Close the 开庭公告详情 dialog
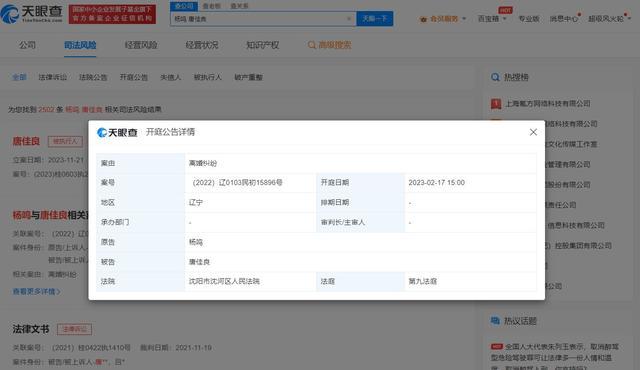This screenshot has width=640, height=370. click(533, 132)
